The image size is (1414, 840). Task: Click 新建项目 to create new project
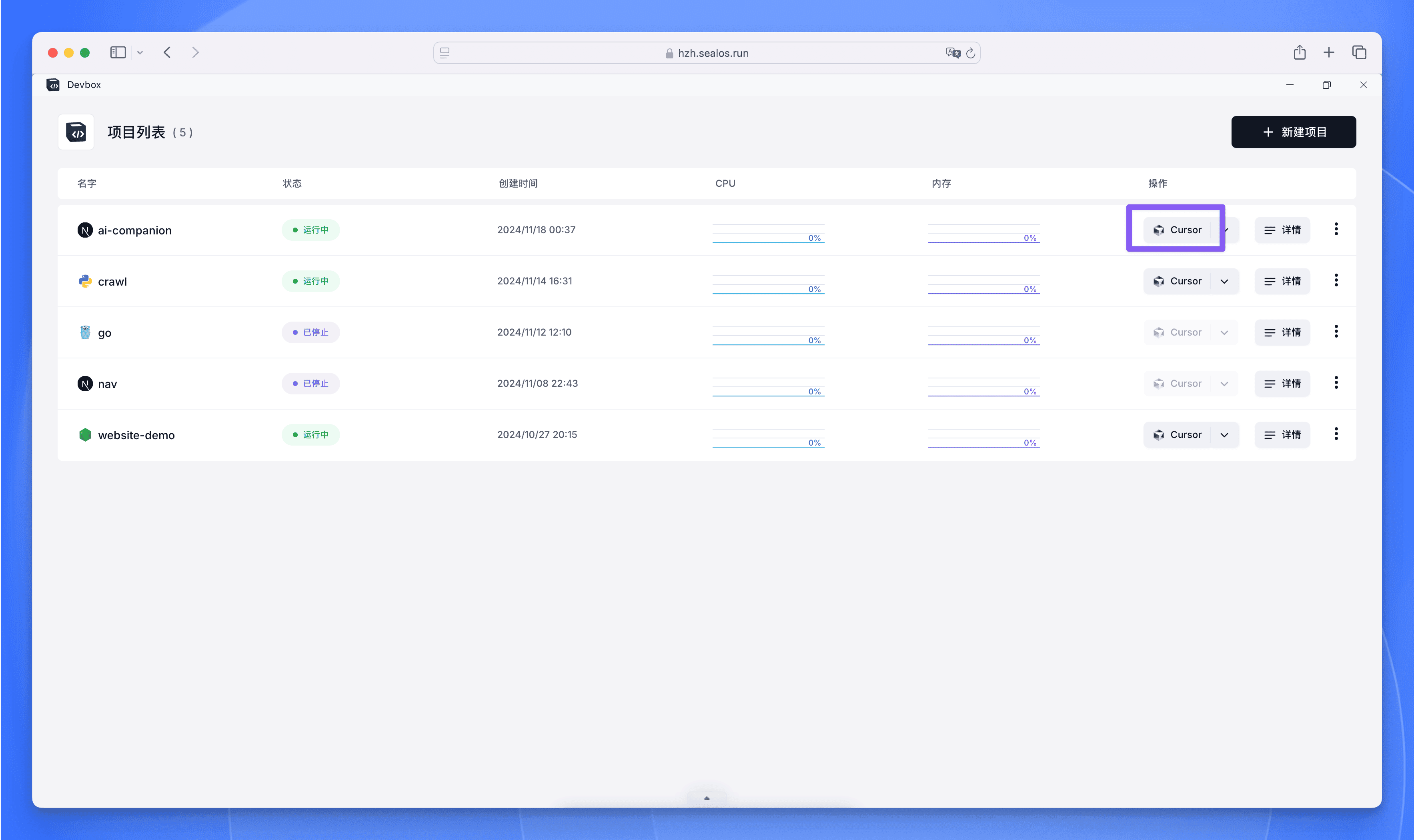coord(1294,132)
